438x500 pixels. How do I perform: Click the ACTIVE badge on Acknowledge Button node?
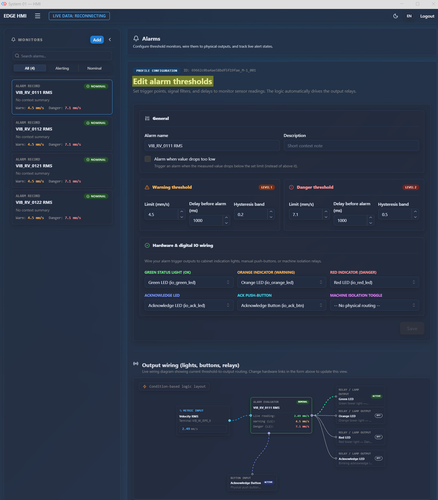click(268, 482)
